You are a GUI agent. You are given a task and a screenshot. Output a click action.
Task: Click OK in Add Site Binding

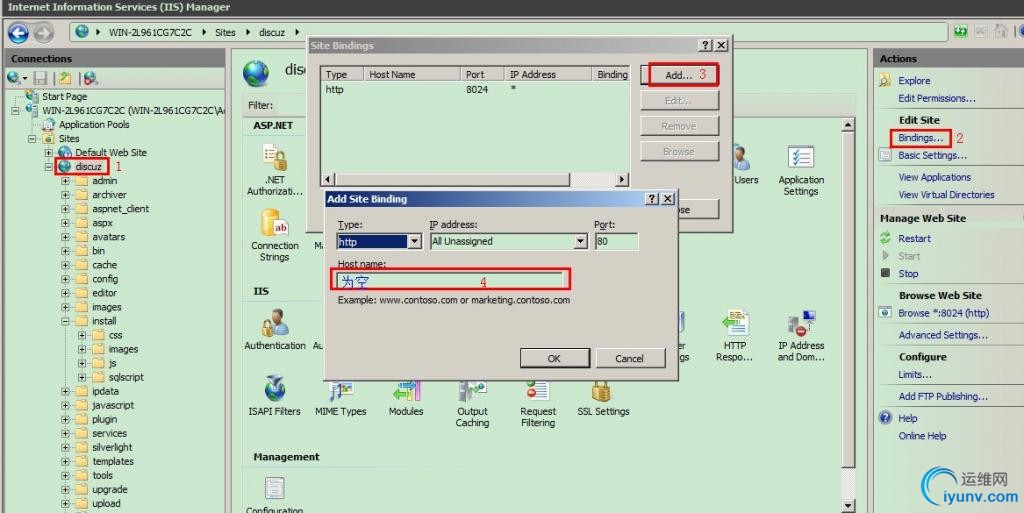point(554,358)
